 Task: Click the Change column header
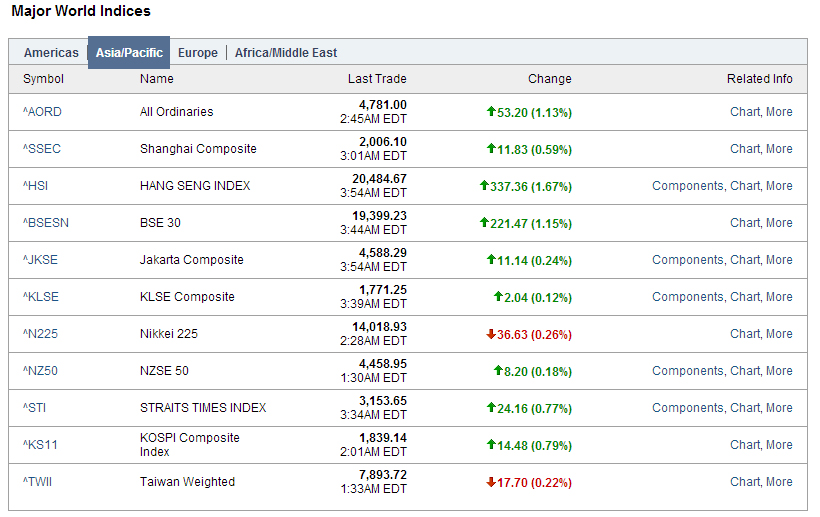coord(550,79)
